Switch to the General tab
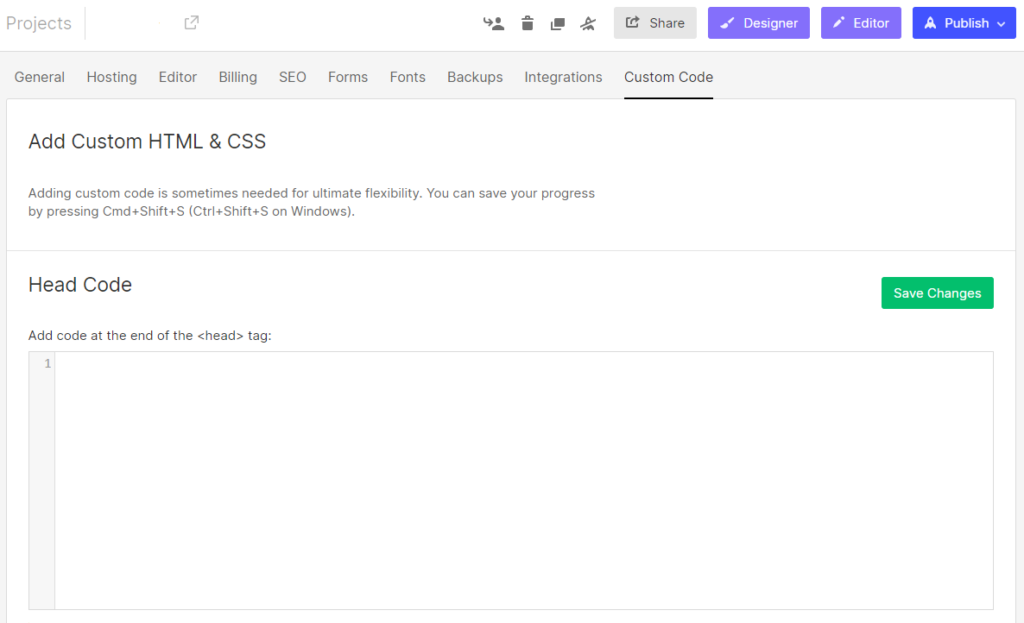 (x=39, y=77)
